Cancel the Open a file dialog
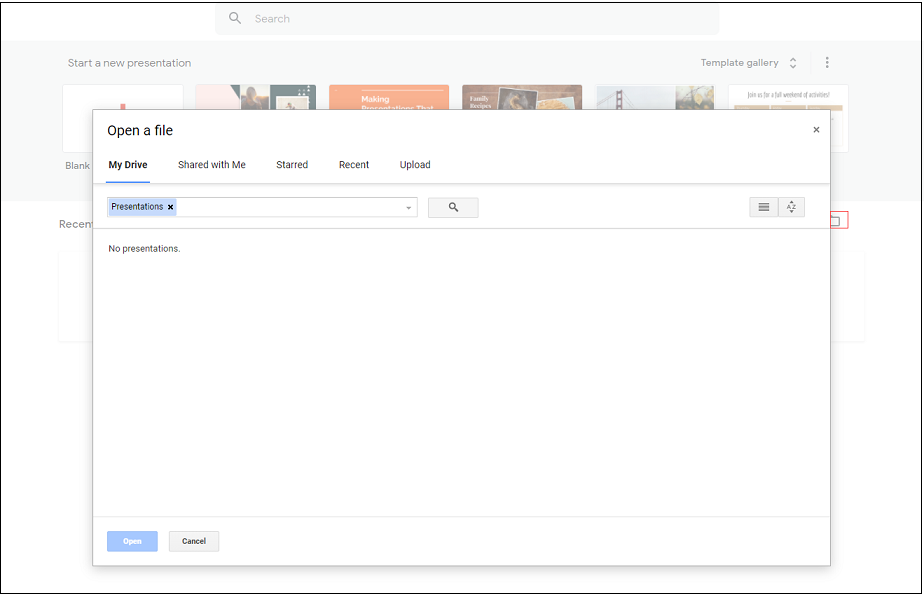Screen dimensions: 924x595 (193, 541)
